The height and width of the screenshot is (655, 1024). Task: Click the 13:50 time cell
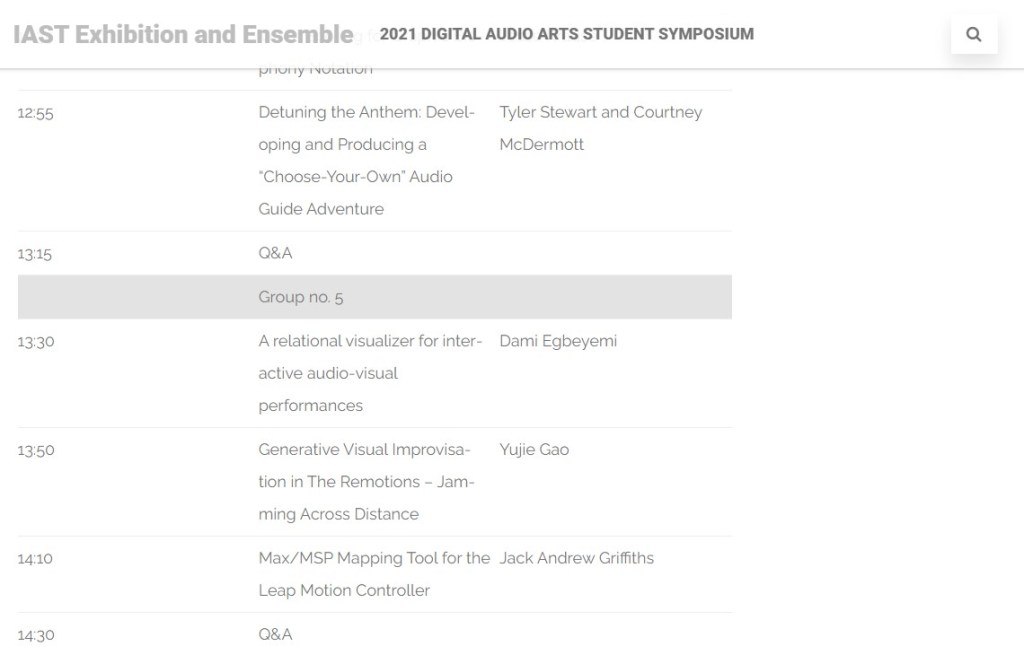36,451
